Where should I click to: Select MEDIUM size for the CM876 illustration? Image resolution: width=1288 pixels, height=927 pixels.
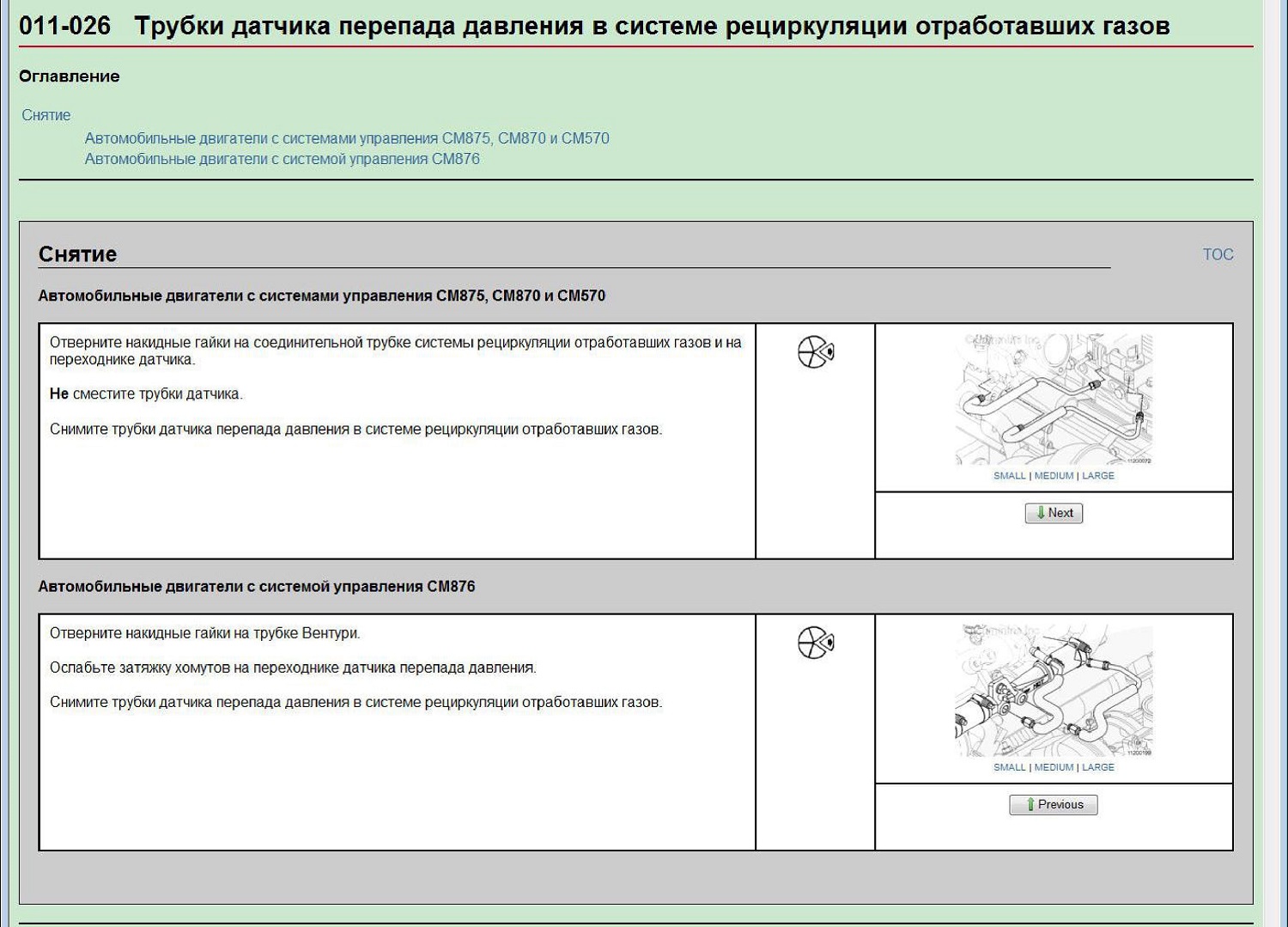[x=1054, y=767]
